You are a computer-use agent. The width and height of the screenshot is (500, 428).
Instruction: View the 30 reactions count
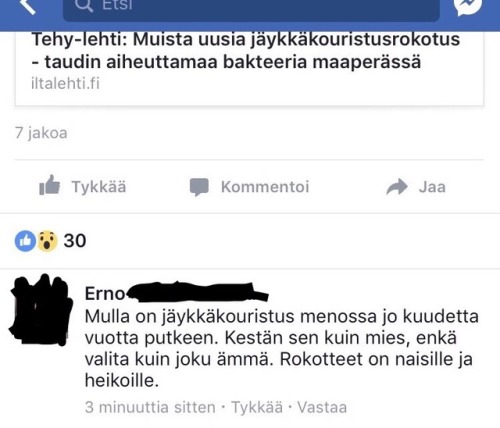click(x=75, y=241)
